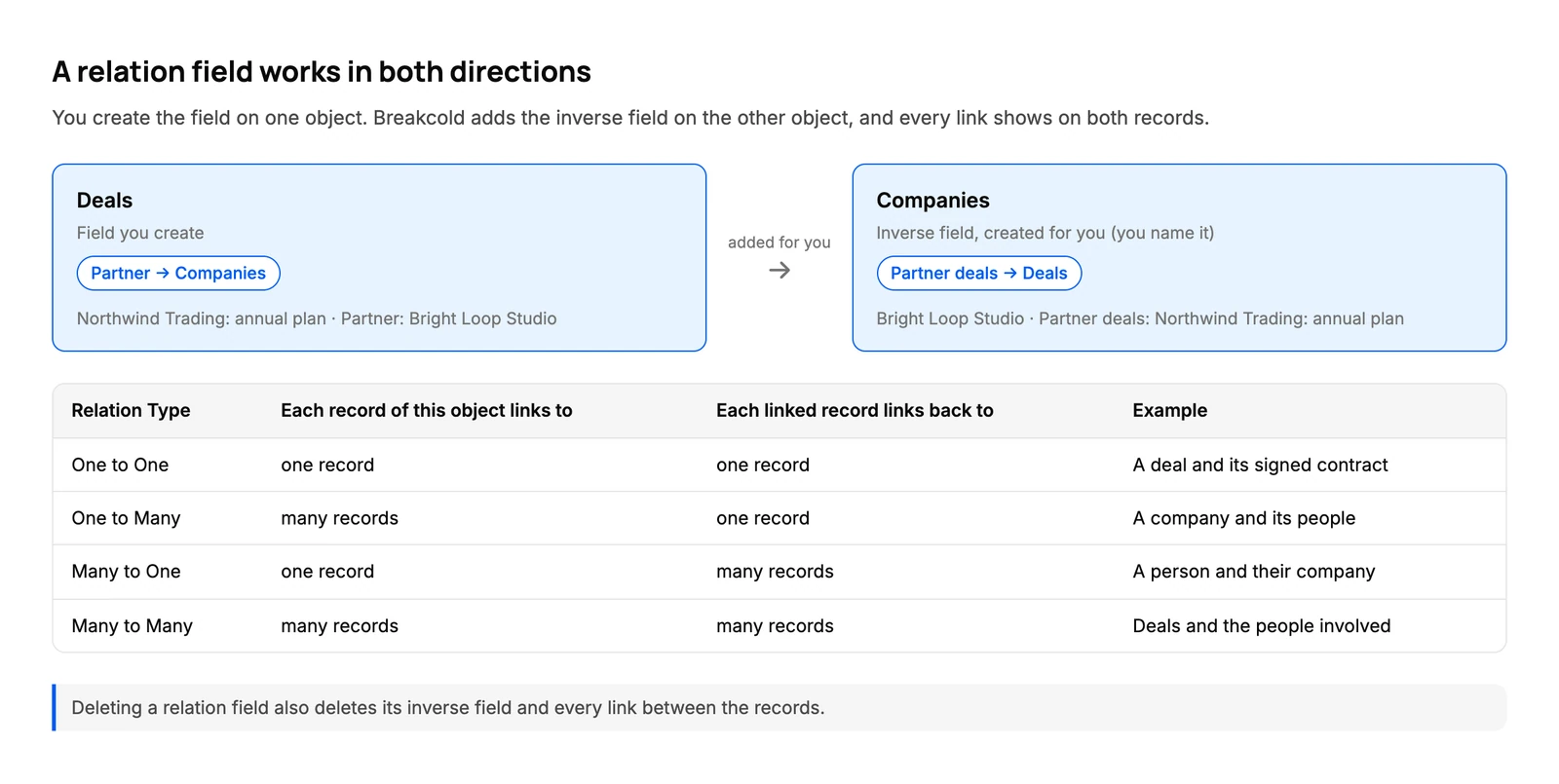Click the Northwind Trading example text in Deals card
The height and width of the screenshot is (784, 1559).
[x=317, y=319]
